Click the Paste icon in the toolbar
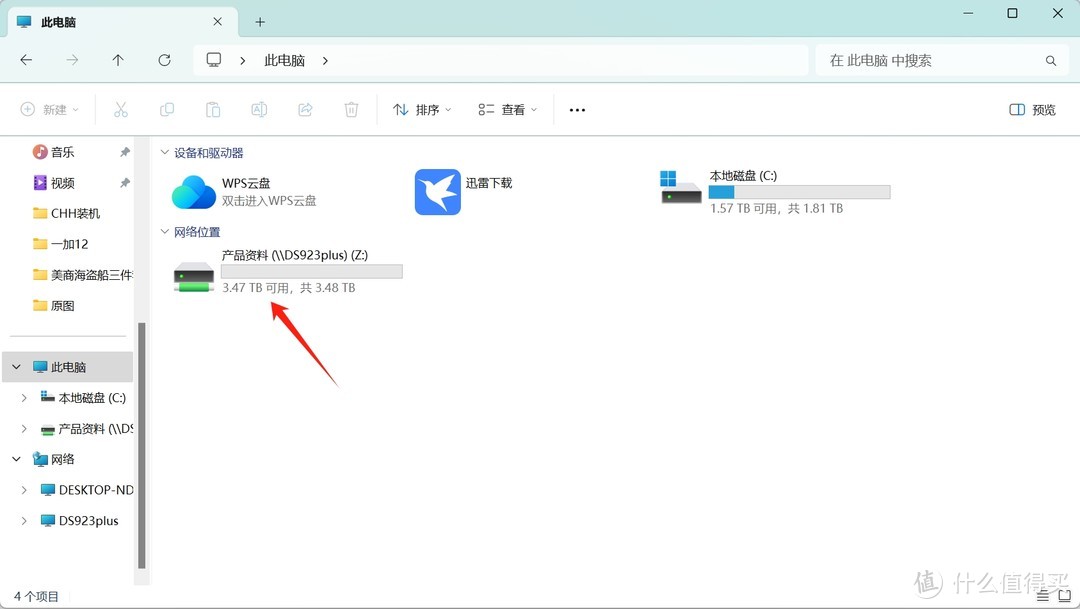This screenshot has height=609, width=1080. pos(213,109)
